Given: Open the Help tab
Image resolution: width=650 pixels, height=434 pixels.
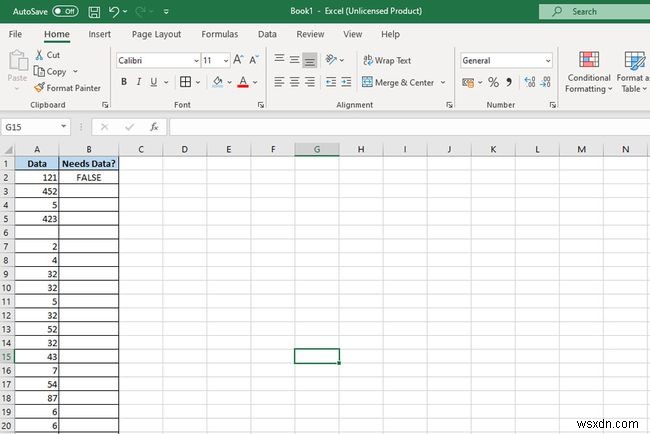Looking at the screenshot, I should coord(390,34).
